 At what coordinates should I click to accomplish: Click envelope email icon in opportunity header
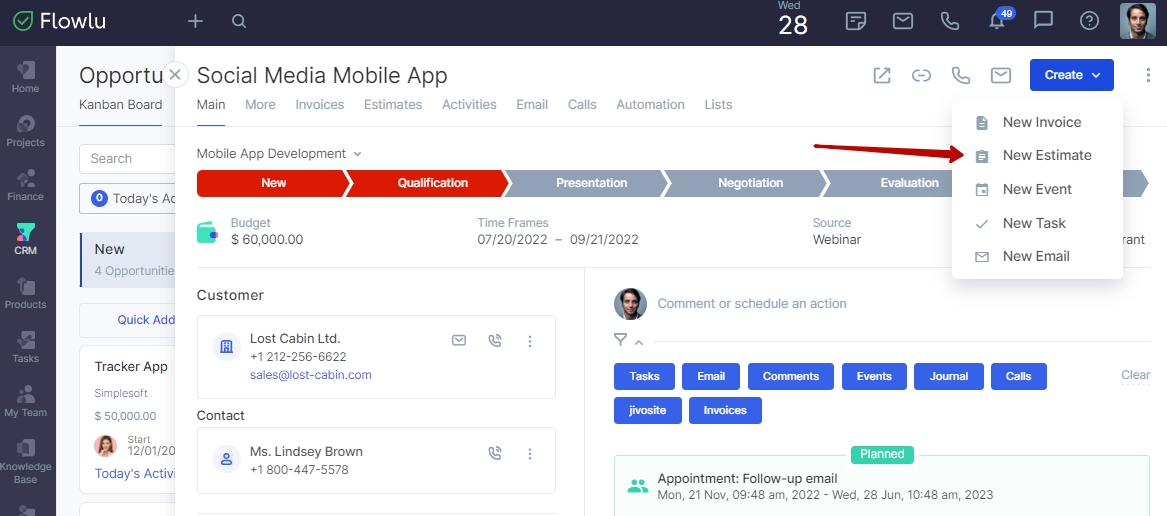[1001, 75]
